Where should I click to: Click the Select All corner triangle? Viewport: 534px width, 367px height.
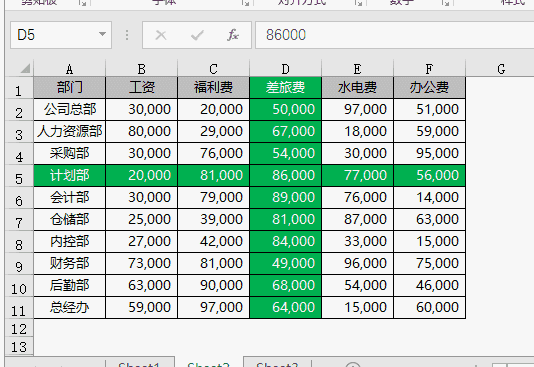click(x=25, y=68)
